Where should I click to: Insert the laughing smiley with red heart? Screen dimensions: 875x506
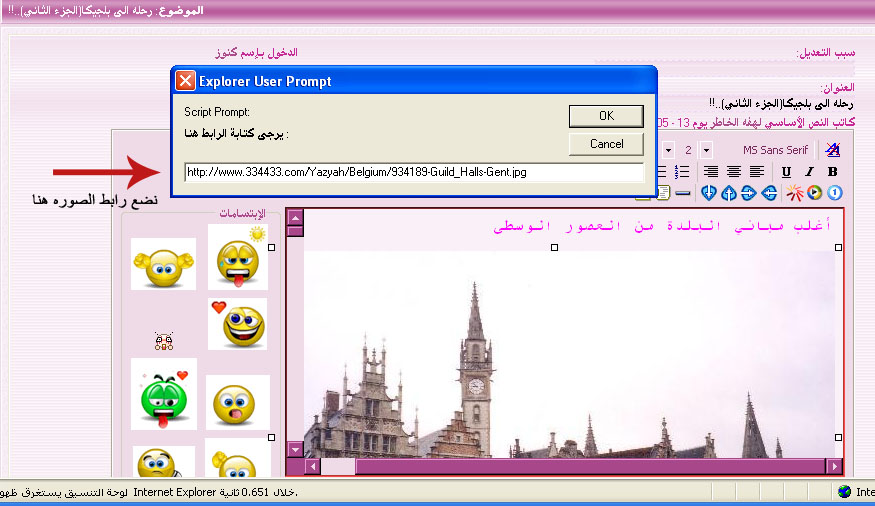(x=237, y=324)
